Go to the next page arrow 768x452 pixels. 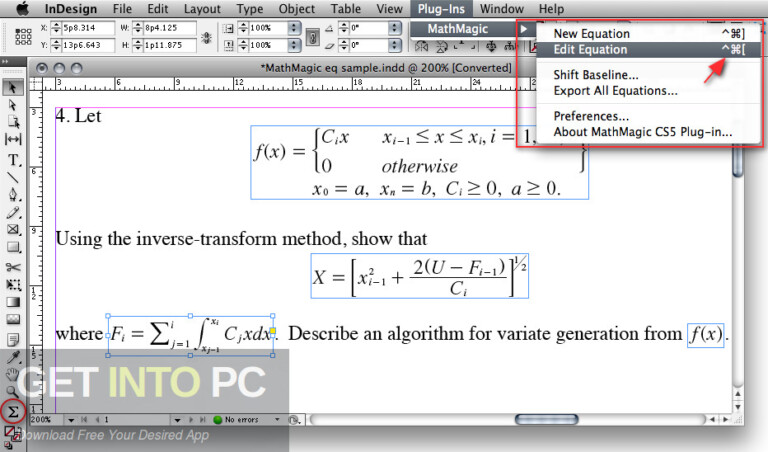point(191,420)
